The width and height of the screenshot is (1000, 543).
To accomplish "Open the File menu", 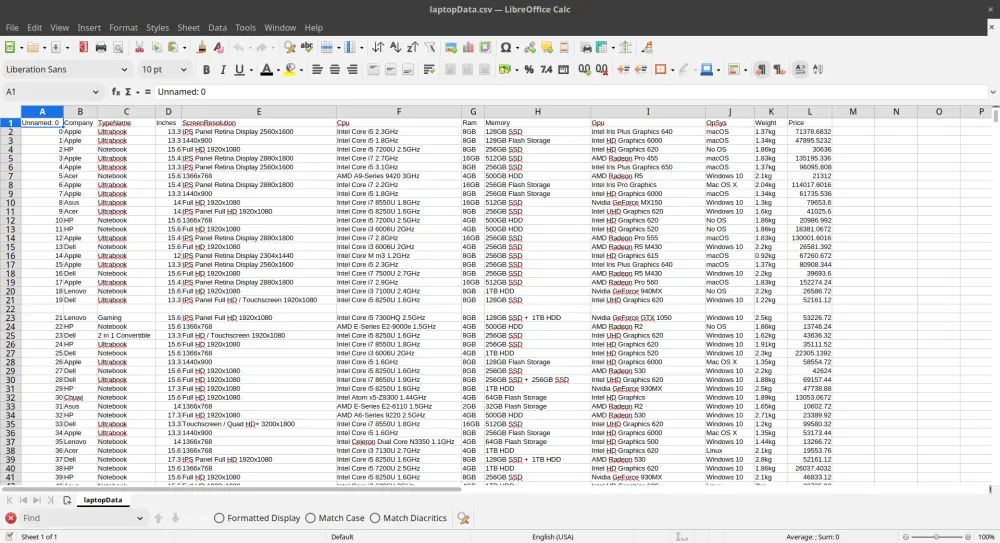I will point(11,27).
